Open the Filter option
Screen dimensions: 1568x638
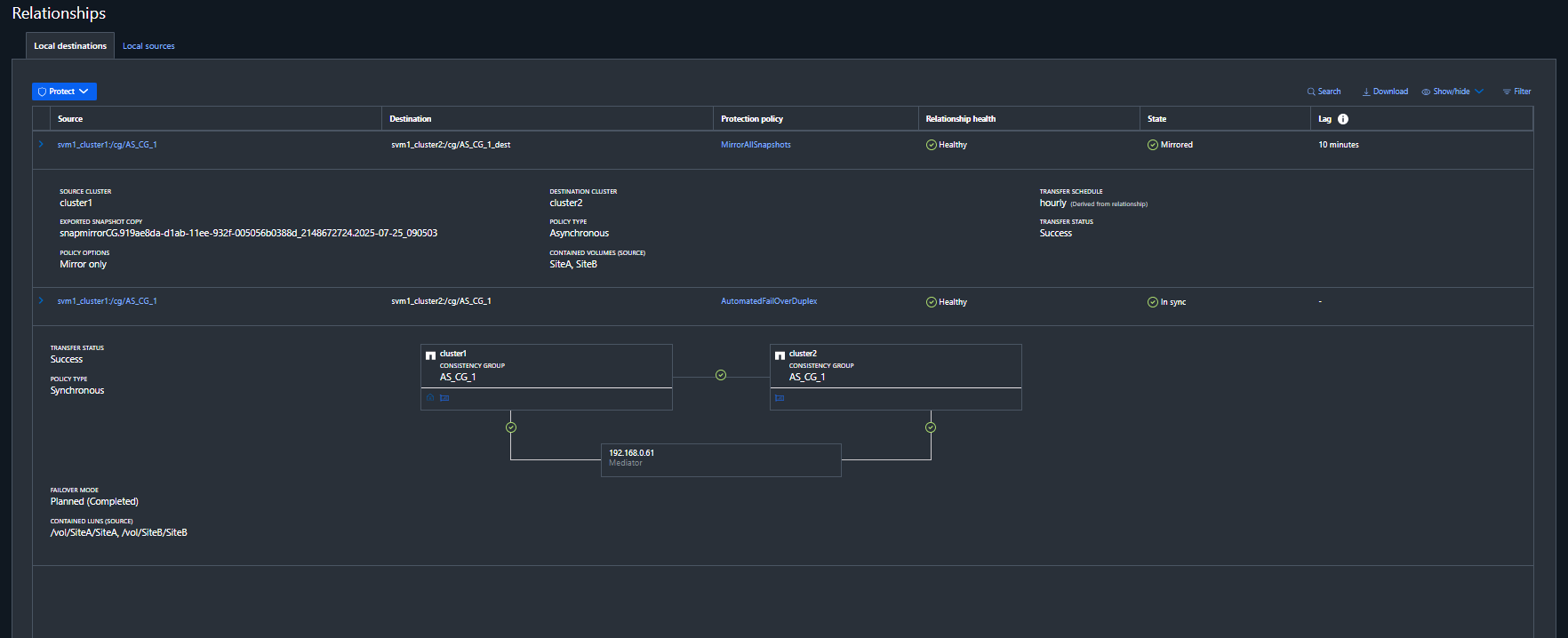point(1516,92)
